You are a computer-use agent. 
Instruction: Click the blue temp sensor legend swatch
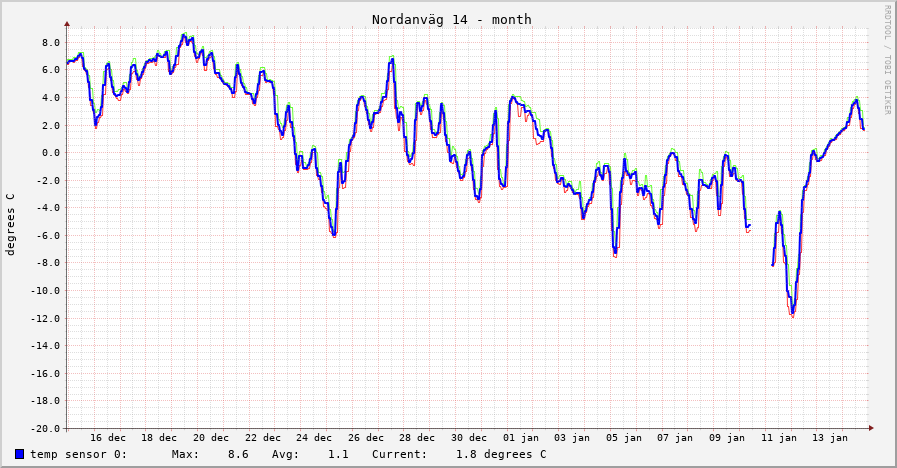coord(19,454)
